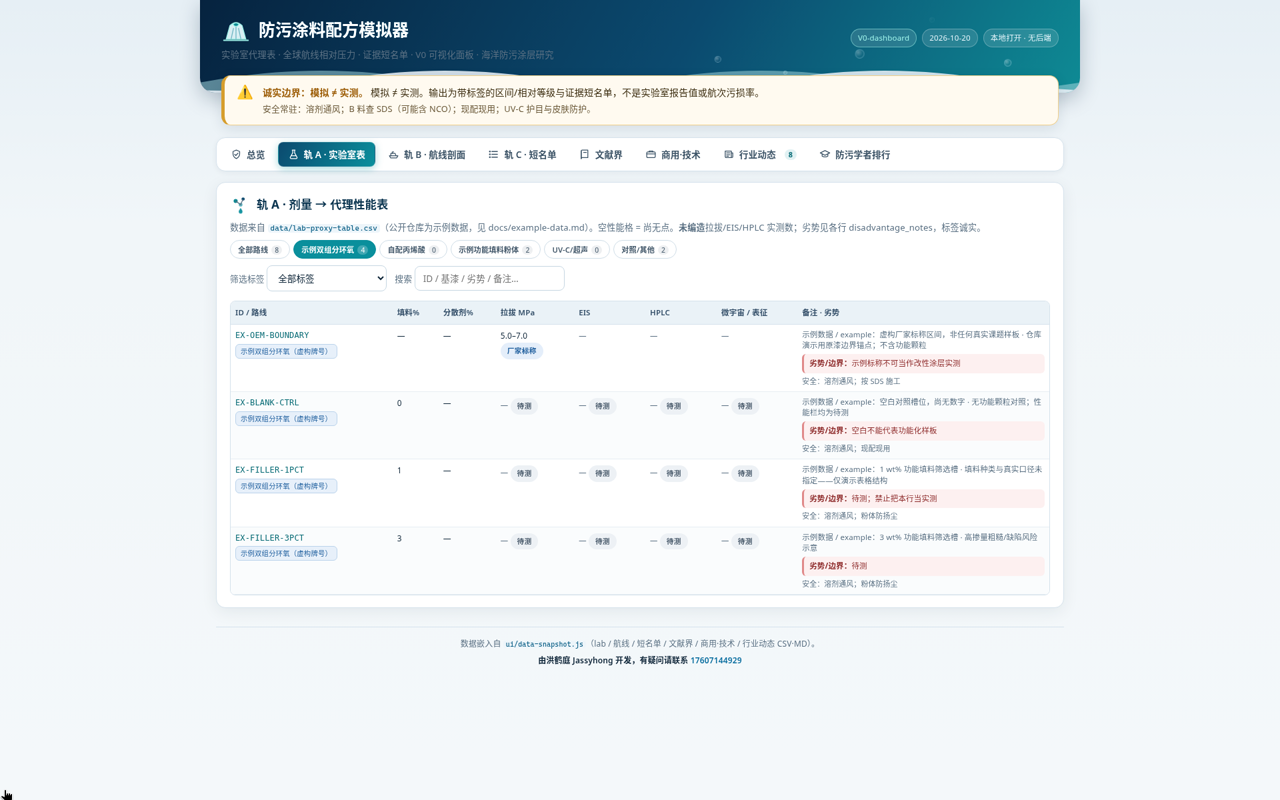The image size is (1280, 800).
Task: Click the 劣势/边界: 空白不能代表功能化样板 note
Action: point(923,431)
